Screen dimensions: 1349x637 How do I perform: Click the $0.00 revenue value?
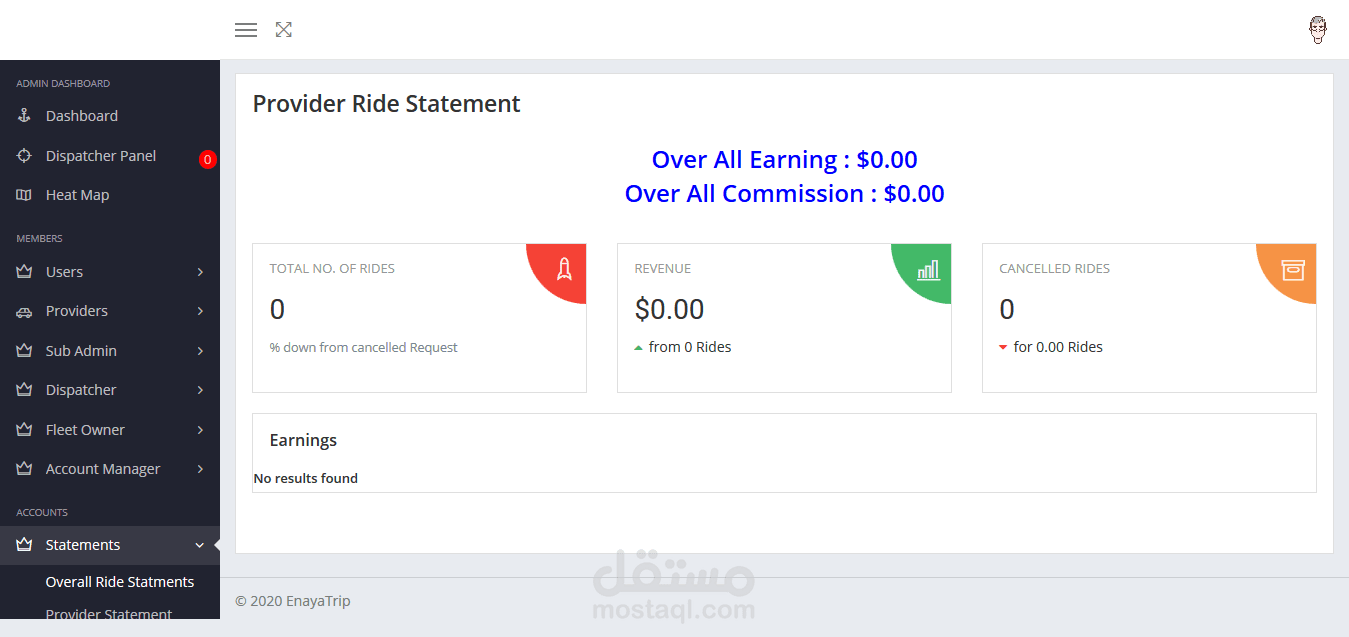[670, 310]
